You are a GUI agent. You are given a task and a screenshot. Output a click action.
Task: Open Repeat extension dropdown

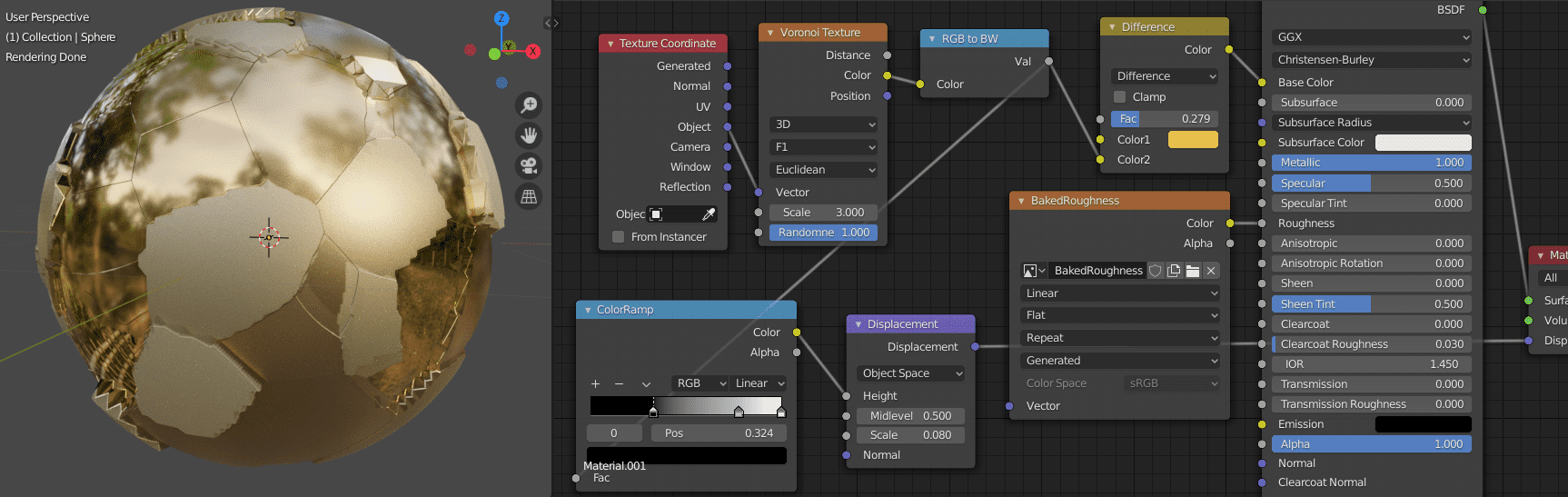click(x=1119, y=338)
